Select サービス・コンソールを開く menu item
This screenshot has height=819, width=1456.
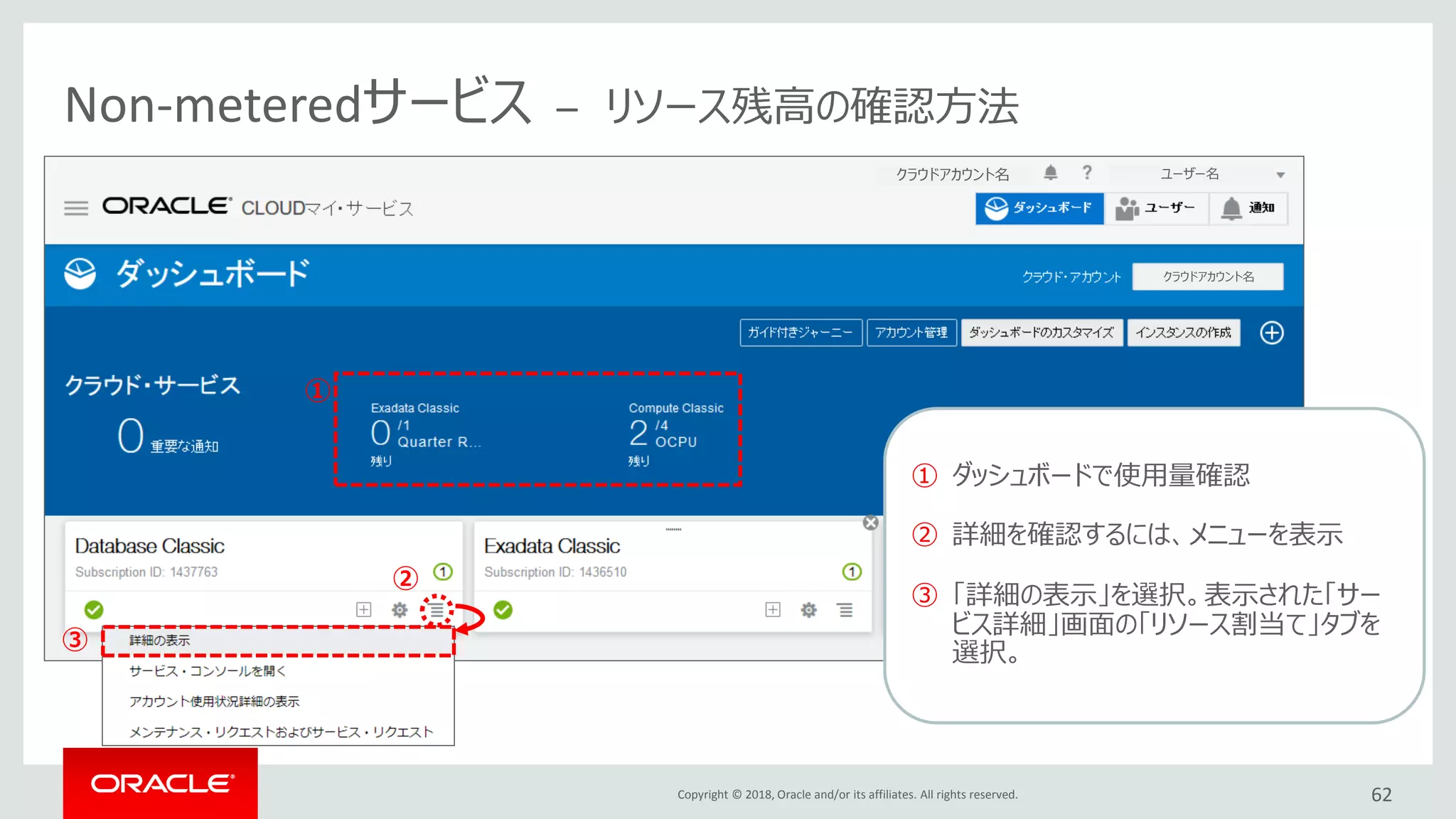pyautogui.click(x=278, y=671)
